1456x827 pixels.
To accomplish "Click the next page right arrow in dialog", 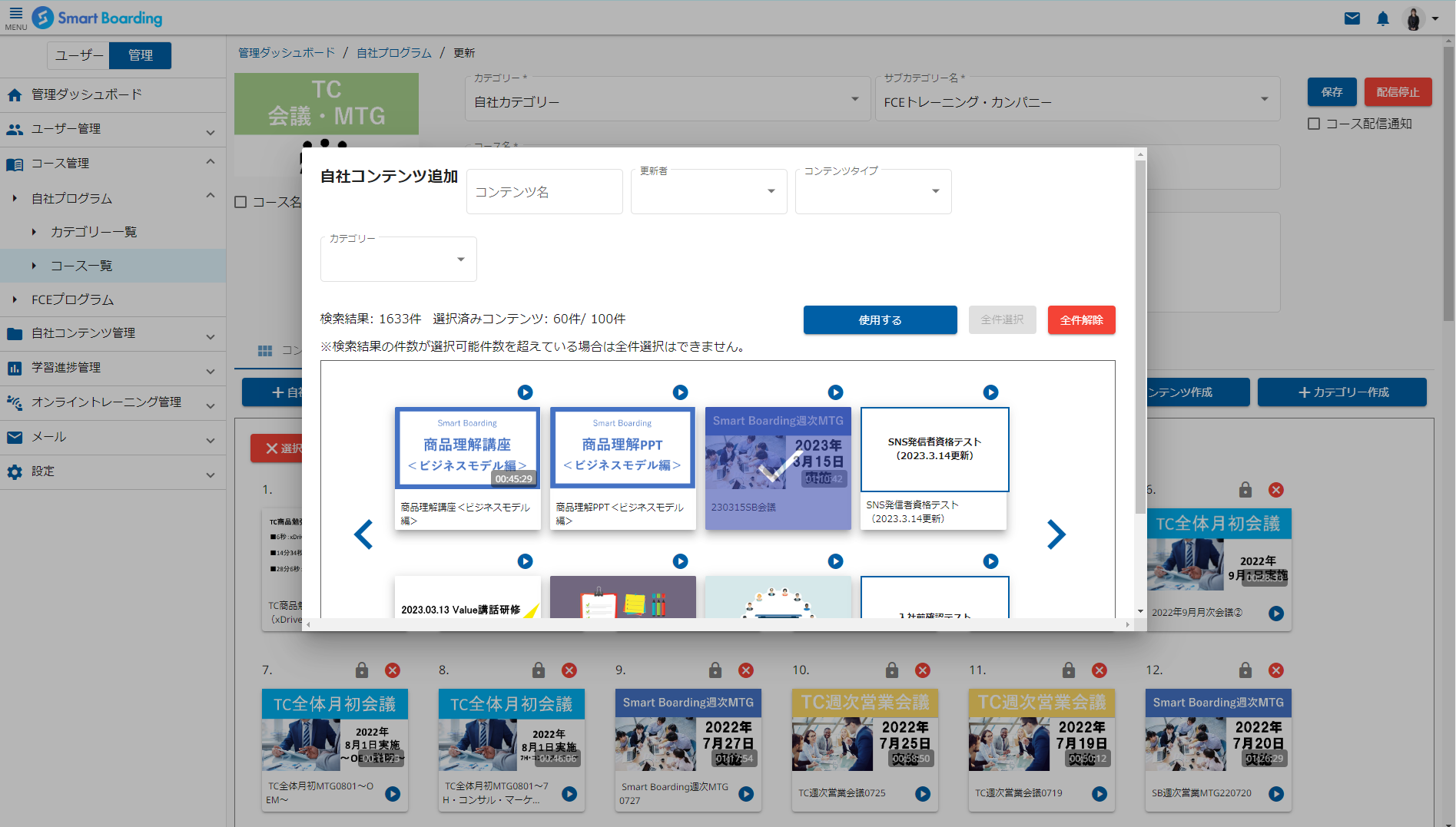I will (x=1056, y=534).
